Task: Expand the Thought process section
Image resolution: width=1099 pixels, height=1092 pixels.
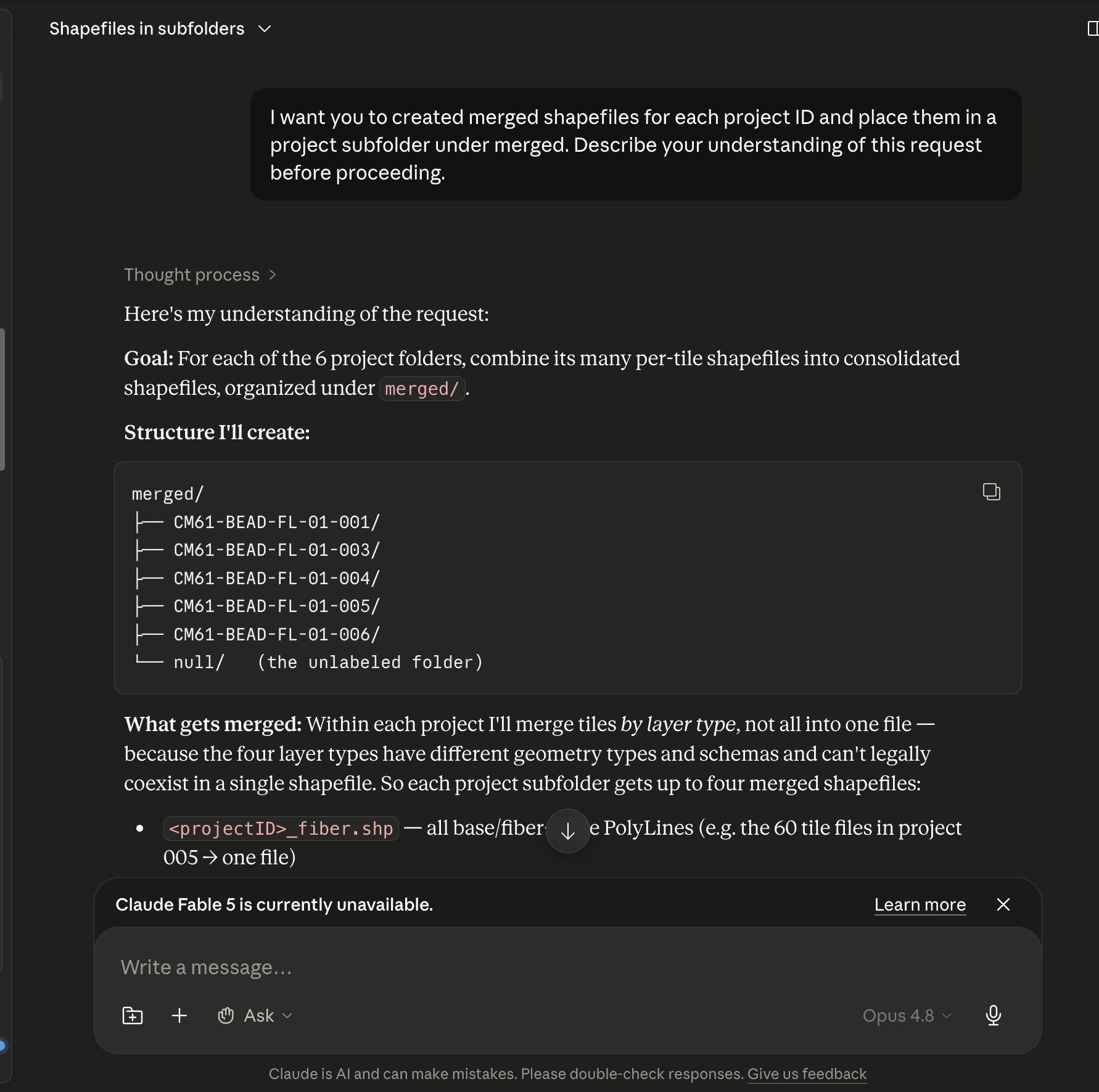Action: point(200,275)
